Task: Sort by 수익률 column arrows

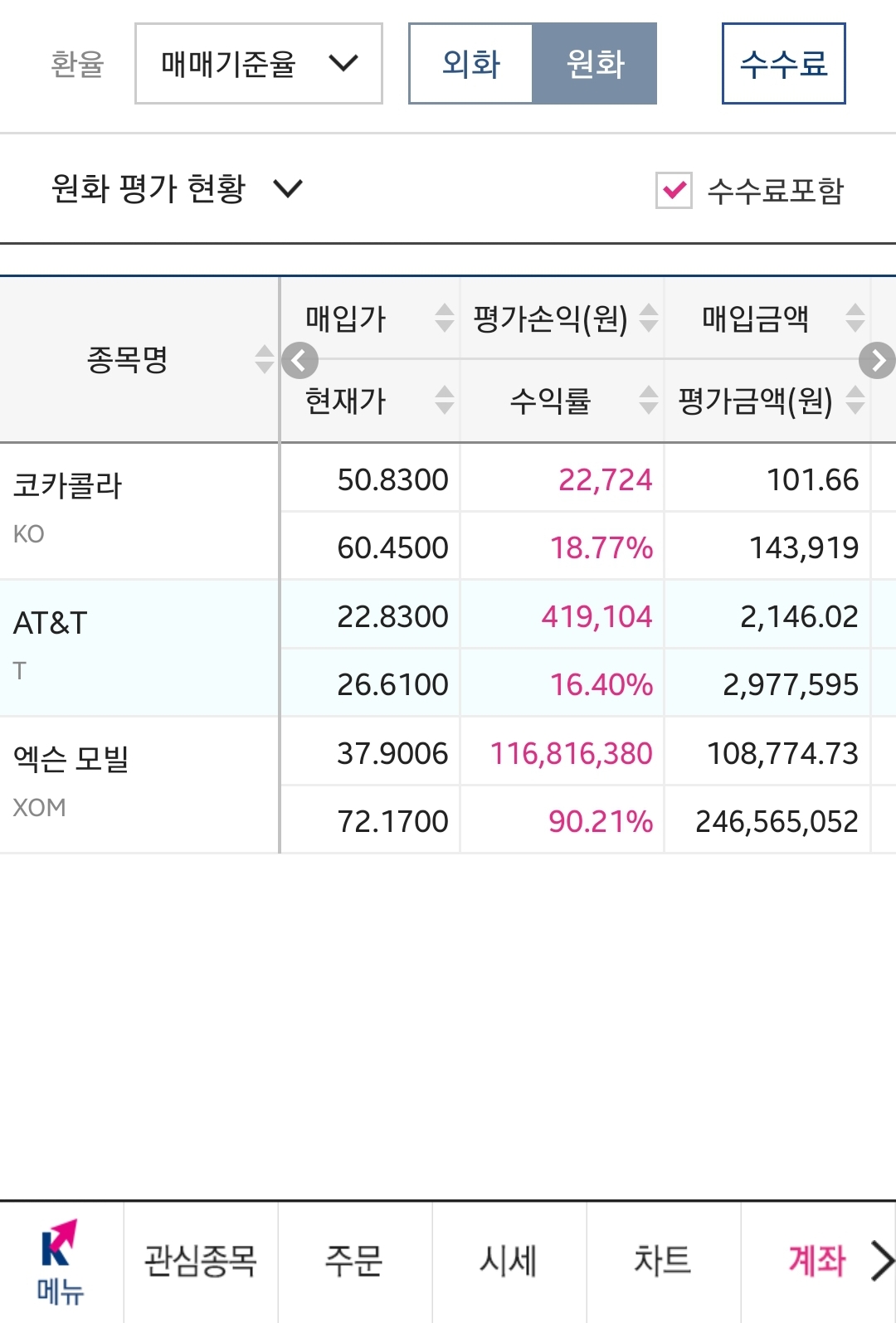Action: tap(649, 401)
